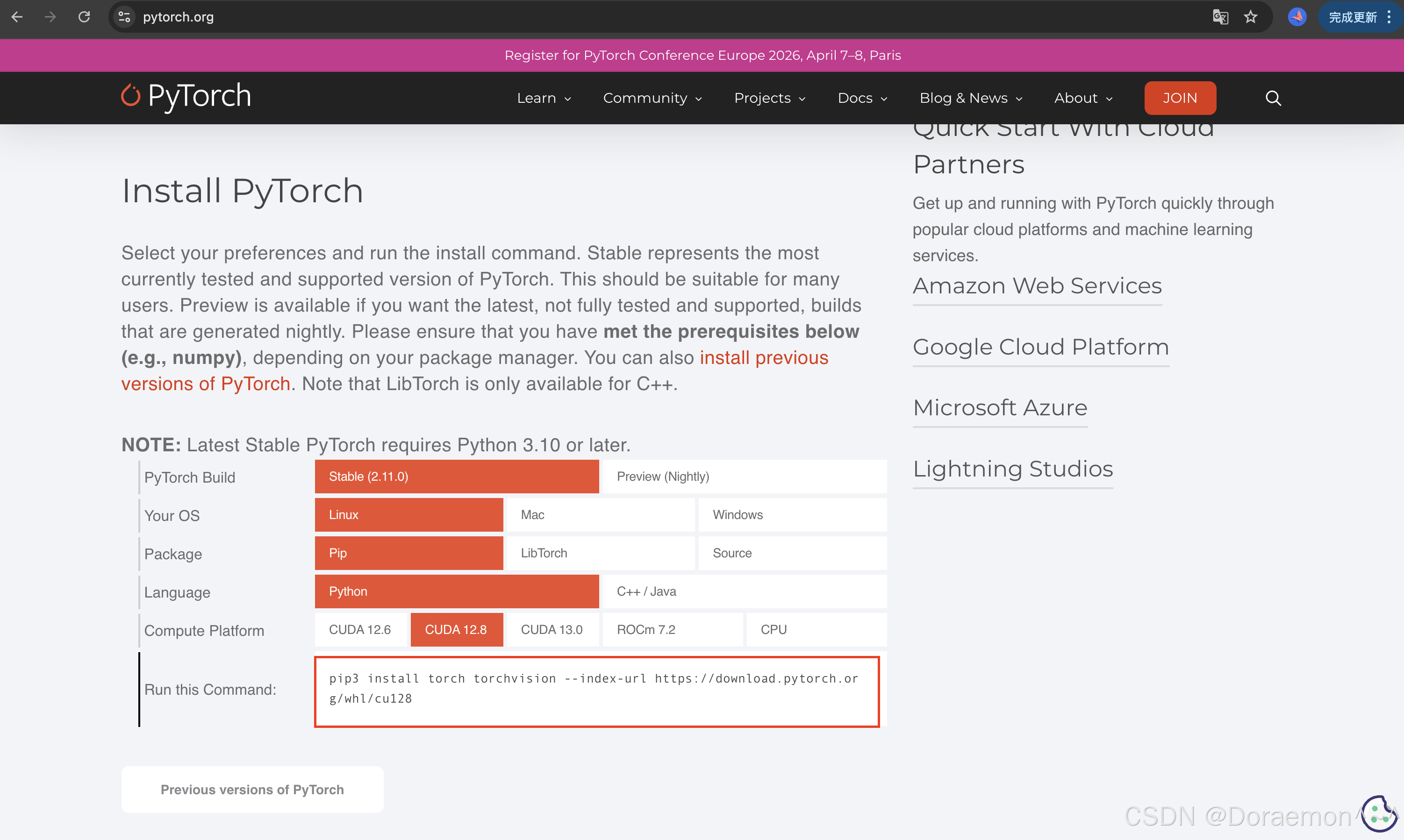The image size is (1404, 840).
Task: Click the browser back arrow
Action: pos(17,17)
